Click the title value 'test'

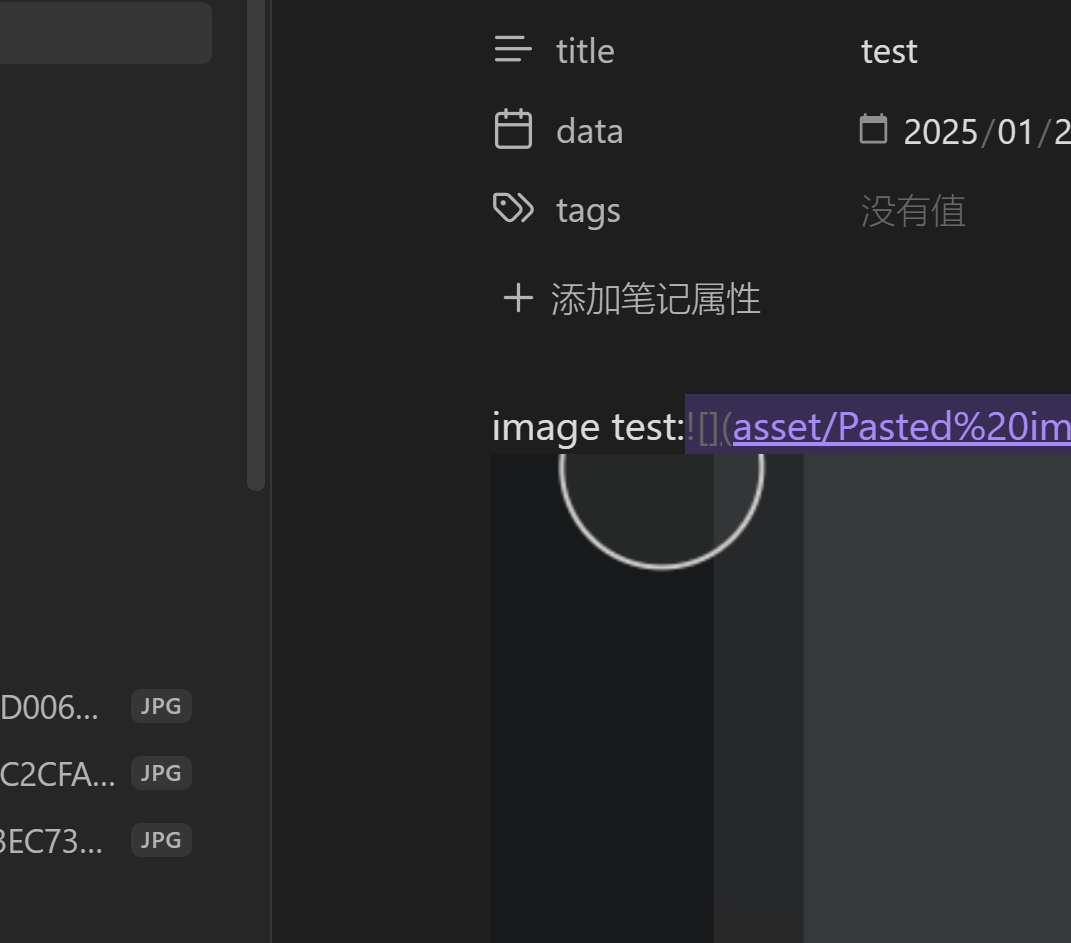pos(889,51)
